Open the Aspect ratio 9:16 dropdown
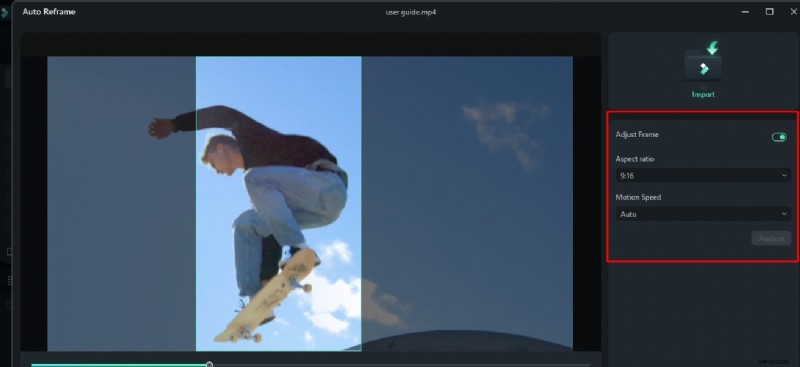The height and width of the screenshot is (367, 800). [x=703, y=176]
